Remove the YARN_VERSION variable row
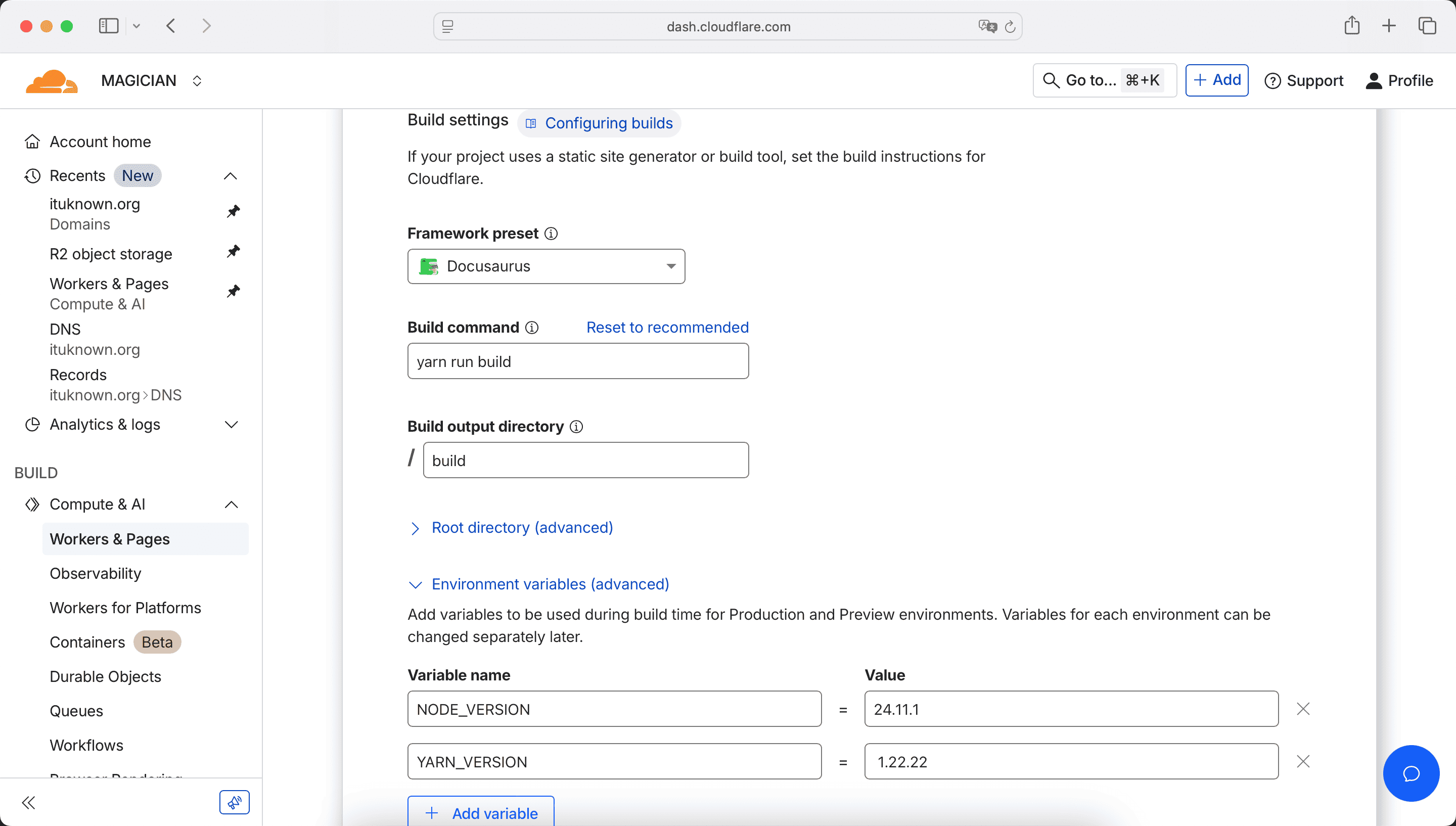Image resolution: width=1456 pixels, height=826 pixels. 1303,761
